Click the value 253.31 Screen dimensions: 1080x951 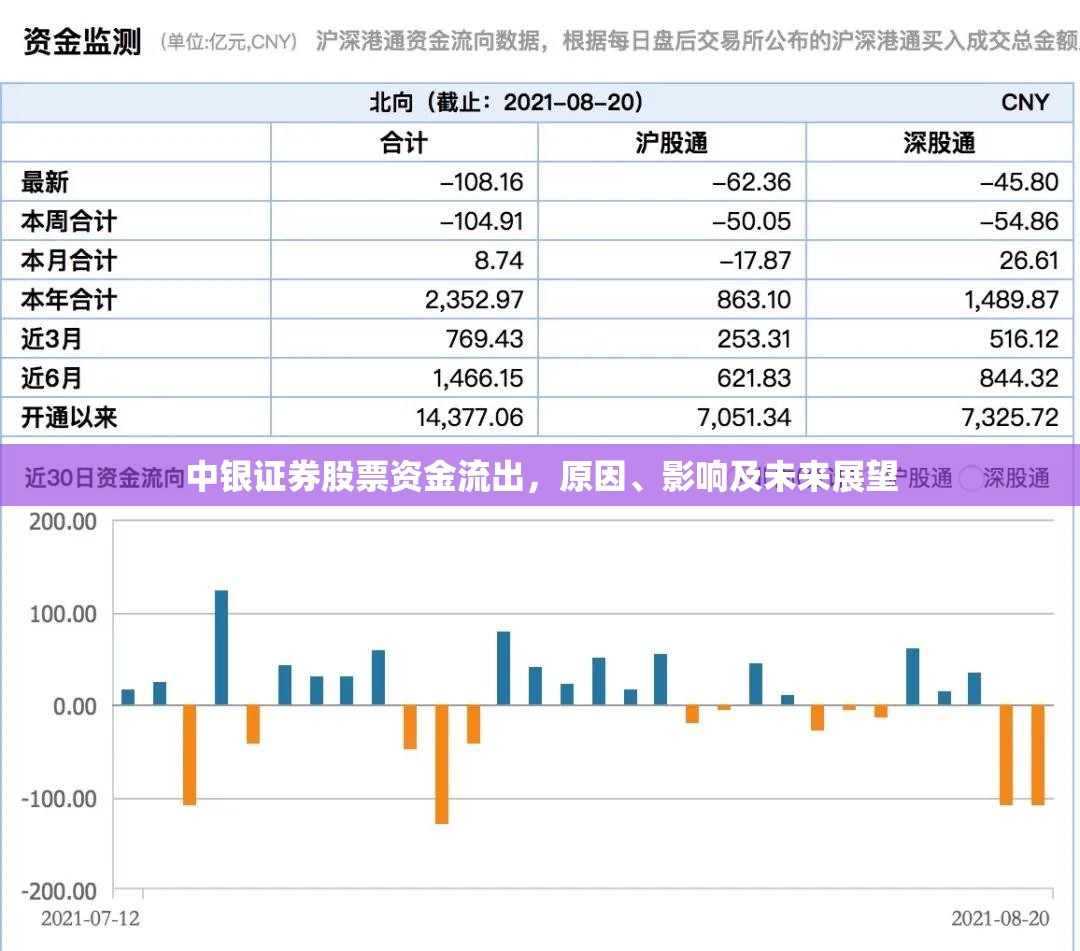click(754, 339)
